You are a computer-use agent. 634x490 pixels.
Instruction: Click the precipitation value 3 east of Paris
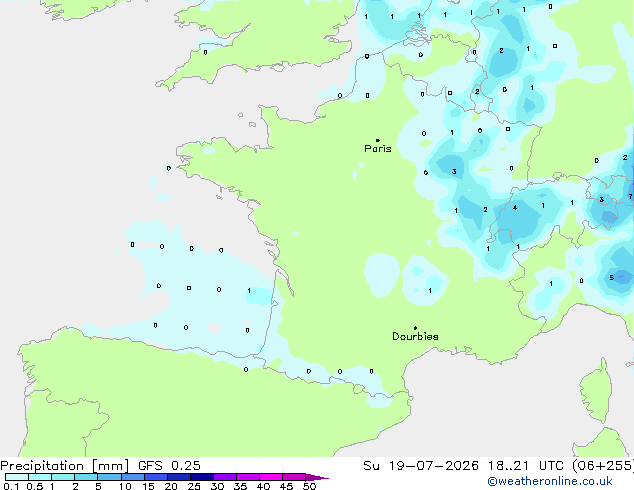pyautogui.click(x=454, y=172)
